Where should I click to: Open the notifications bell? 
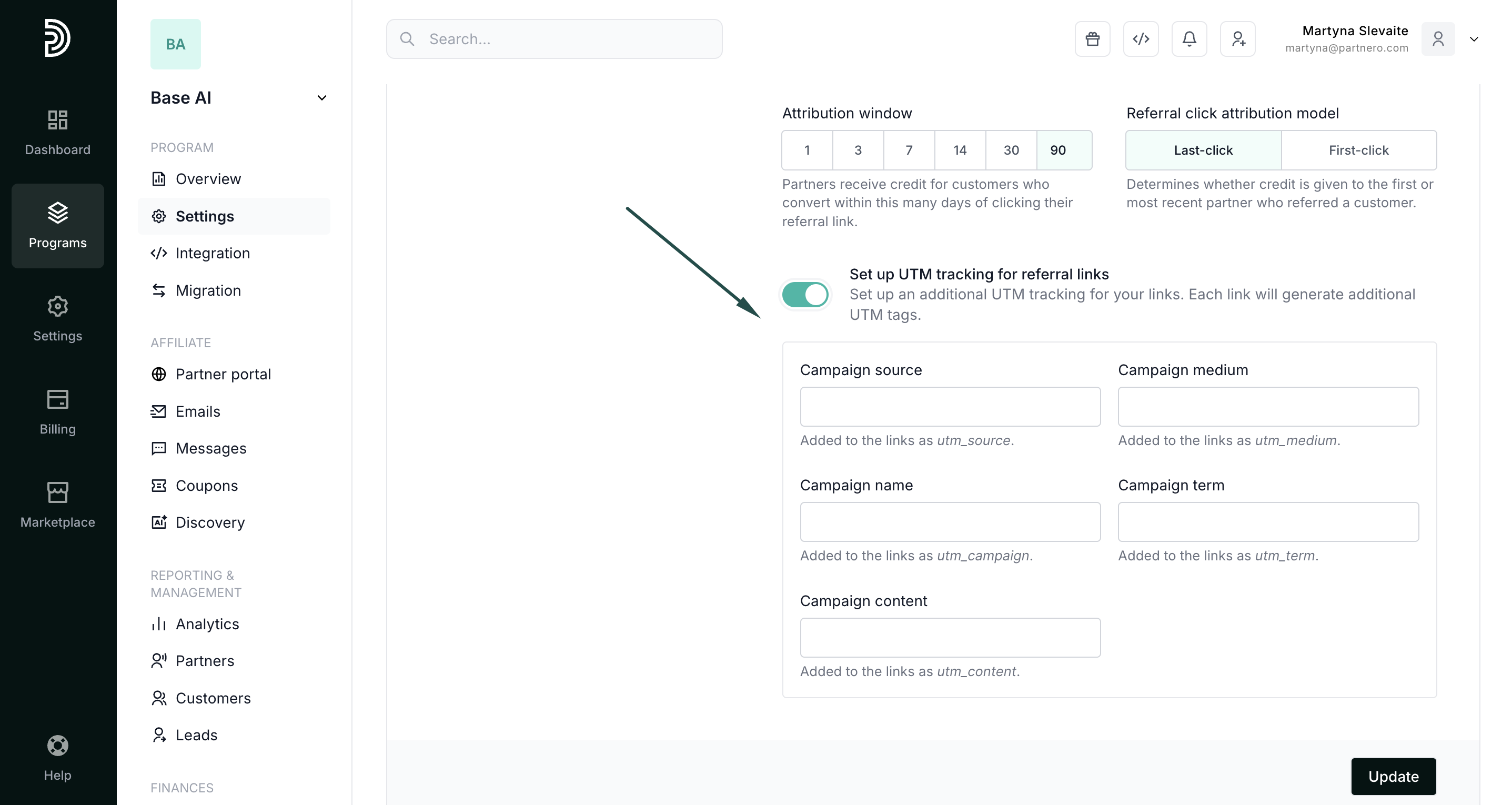tap(1188, 39)
